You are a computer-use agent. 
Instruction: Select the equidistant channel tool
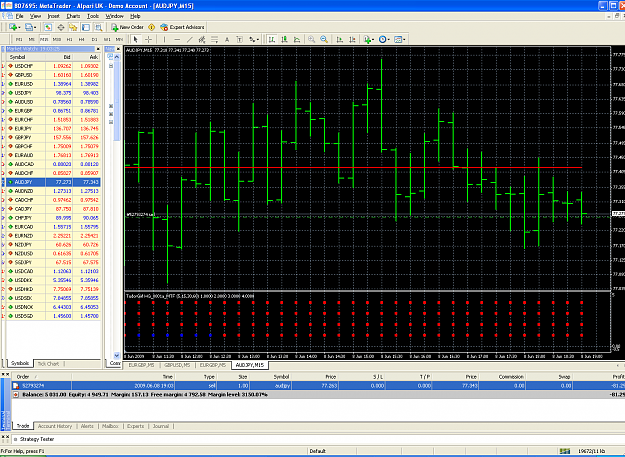coord(202,39)
